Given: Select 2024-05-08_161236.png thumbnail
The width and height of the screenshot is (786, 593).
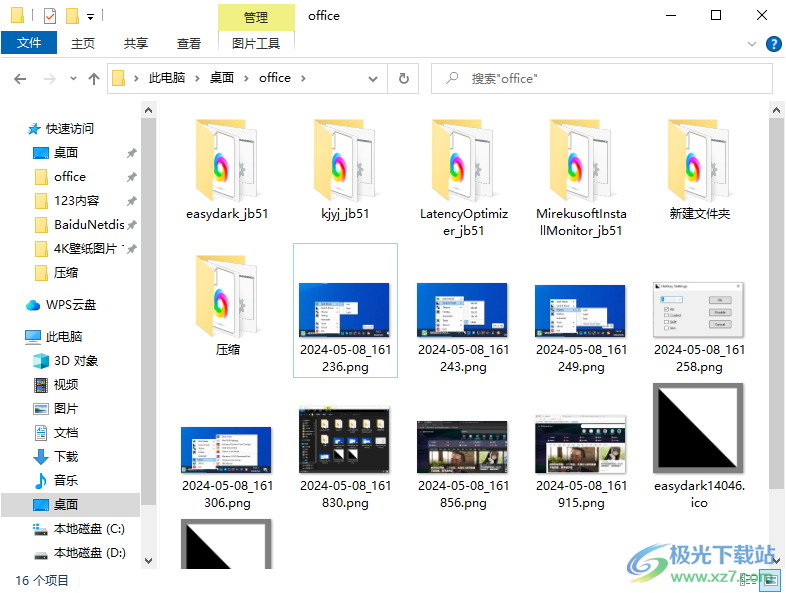Looking at the screenshot, I should 345,310.
